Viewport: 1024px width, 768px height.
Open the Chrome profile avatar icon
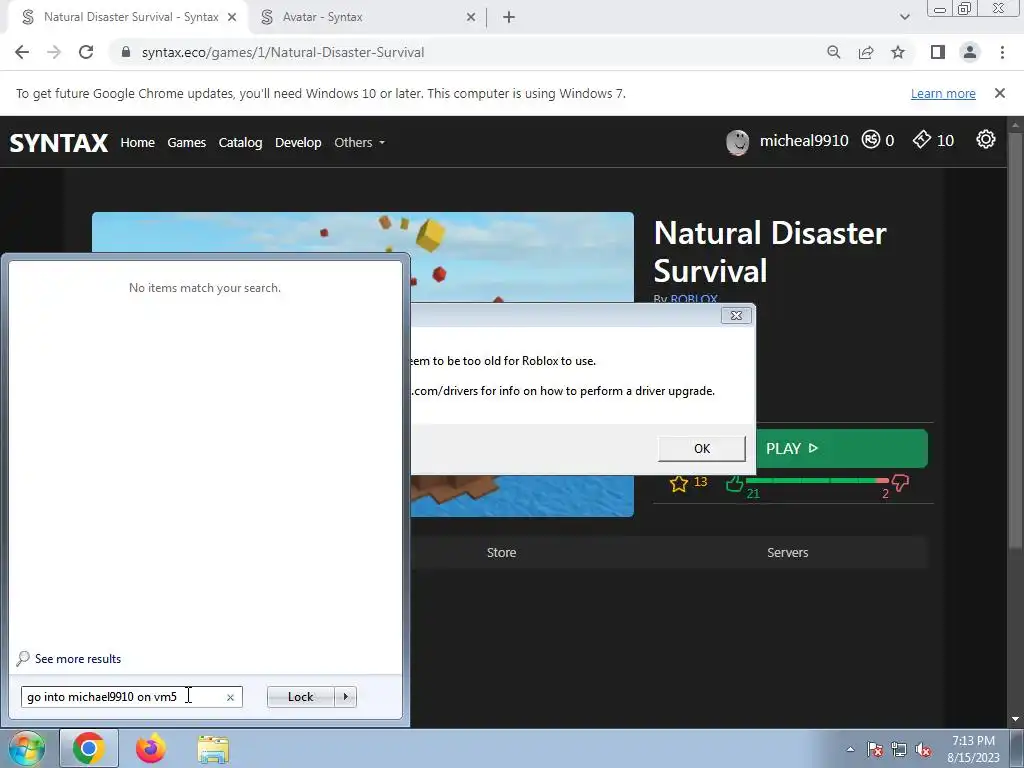[x=970, y=52]
